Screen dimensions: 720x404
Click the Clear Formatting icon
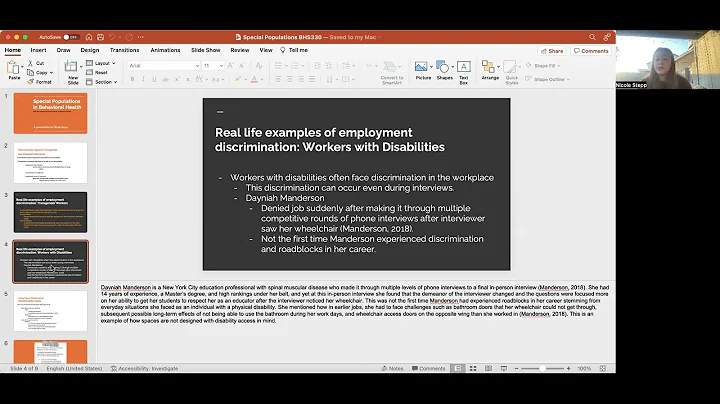(259, 66)
